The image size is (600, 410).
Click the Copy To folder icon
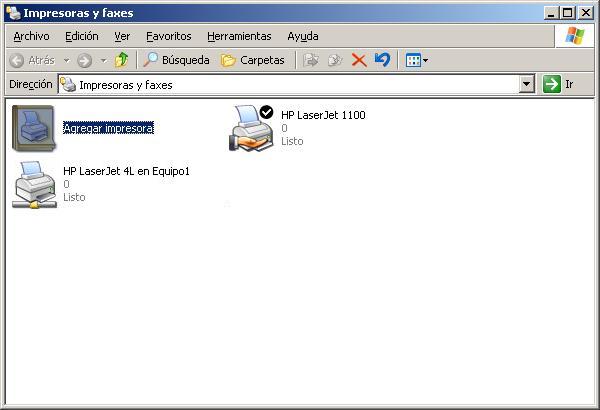click(335, 60)
